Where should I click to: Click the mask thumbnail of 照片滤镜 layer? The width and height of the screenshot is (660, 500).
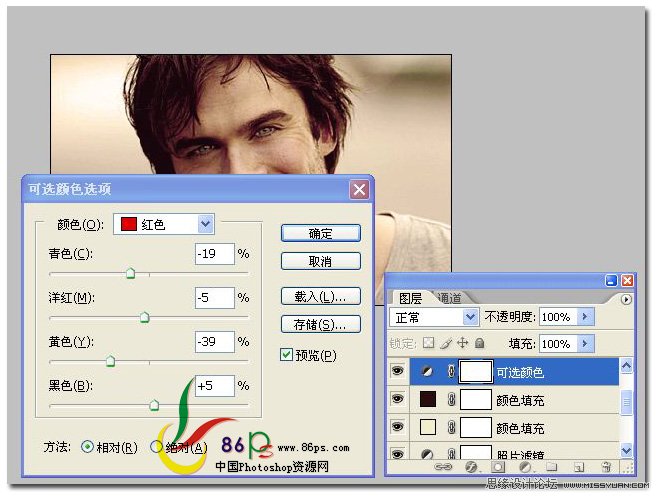coord(476,452)
